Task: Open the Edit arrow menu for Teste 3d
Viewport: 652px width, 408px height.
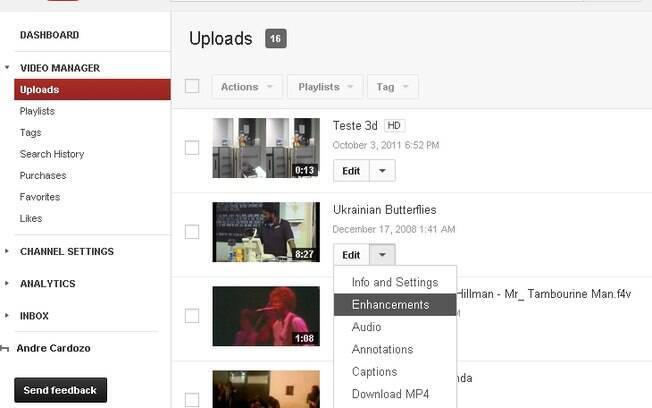Action: pos(382,171)
